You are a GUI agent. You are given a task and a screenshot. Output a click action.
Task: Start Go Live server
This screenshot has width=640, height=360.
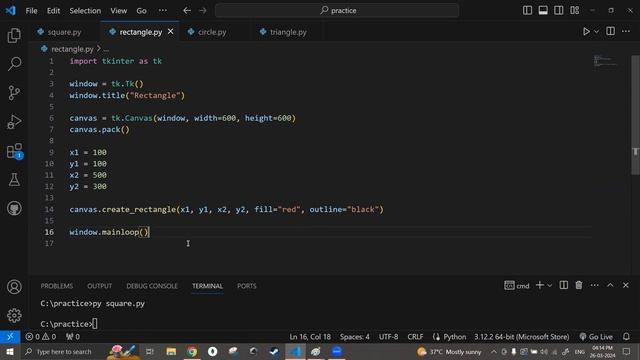(x=596, y=337)
